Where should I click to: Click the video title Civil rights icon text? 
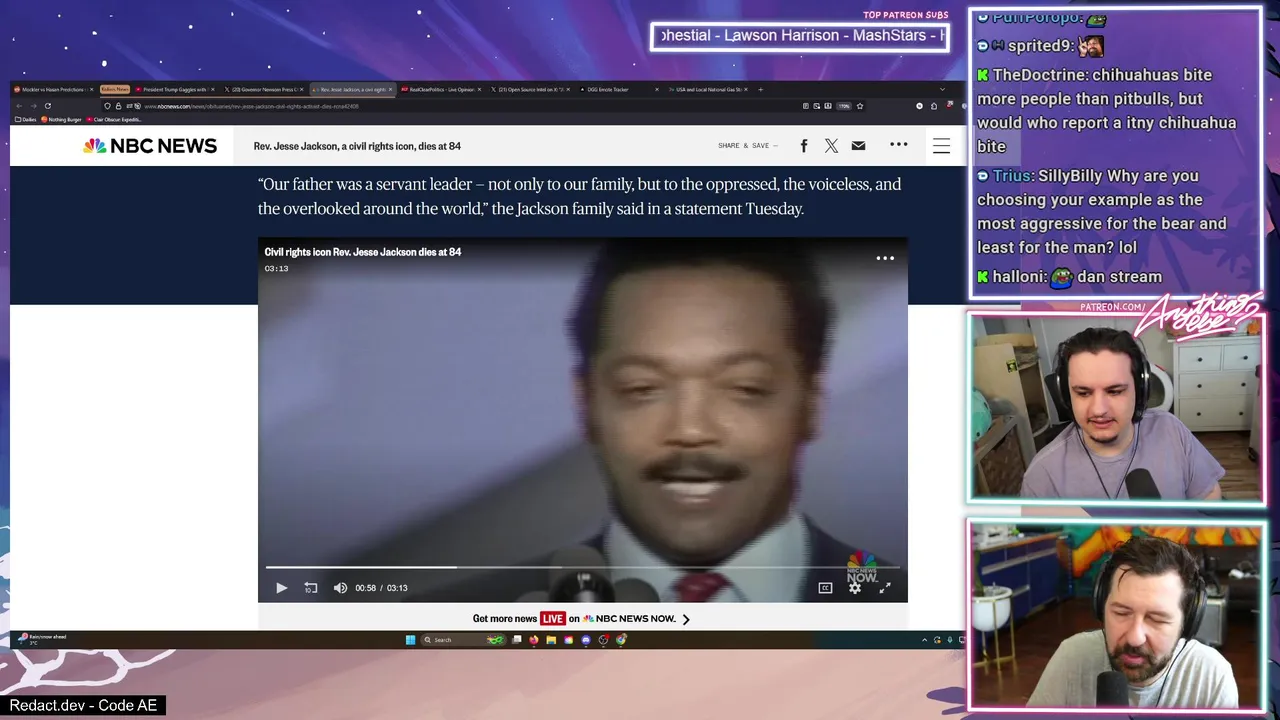pos(363,252)
